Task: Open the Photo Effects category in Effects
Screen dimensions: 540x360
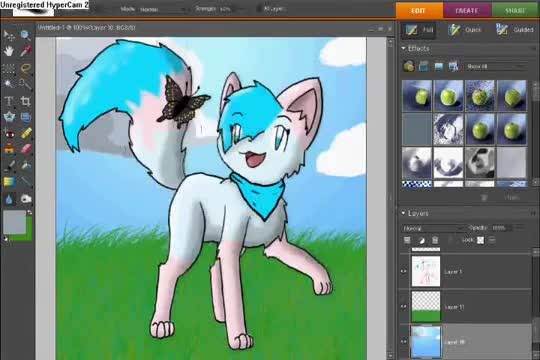Action: click(x=439, y=66)
